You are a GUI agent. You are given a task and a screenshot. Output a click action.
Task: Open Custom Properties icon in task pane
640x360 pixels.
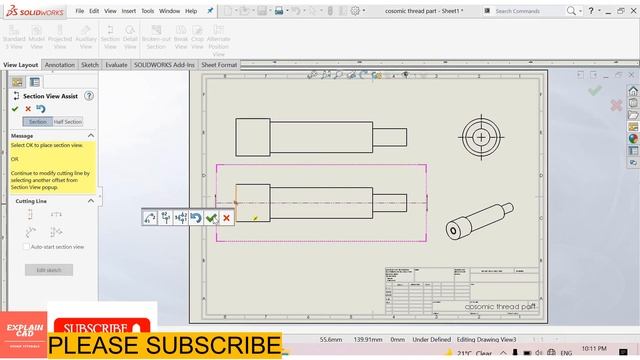[x=633, y=151]
